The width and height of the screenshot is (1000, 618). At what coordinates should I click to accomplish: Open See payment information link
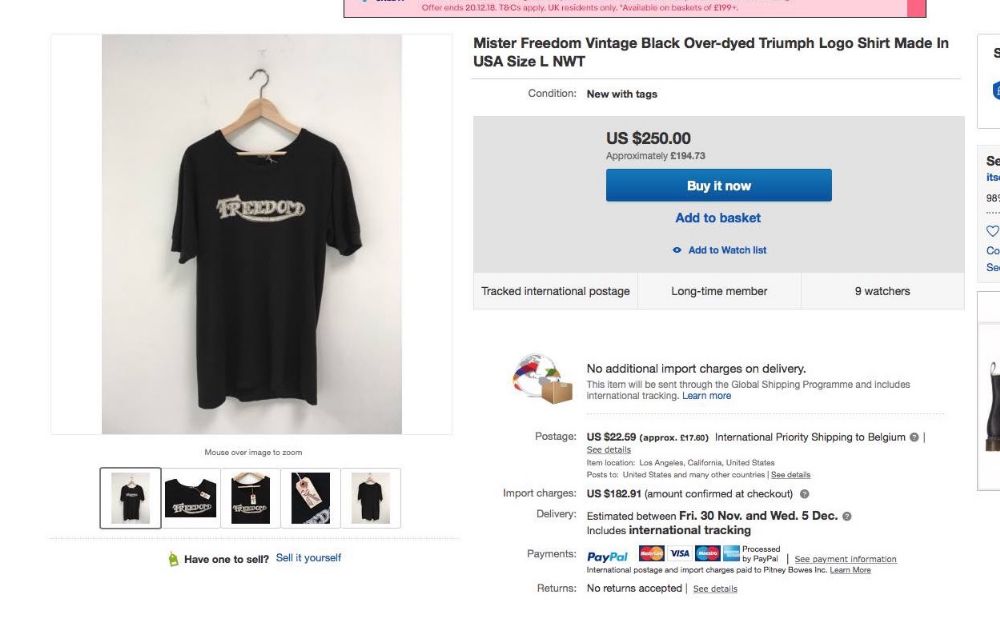pyautogui.click(x=845, y=559)
